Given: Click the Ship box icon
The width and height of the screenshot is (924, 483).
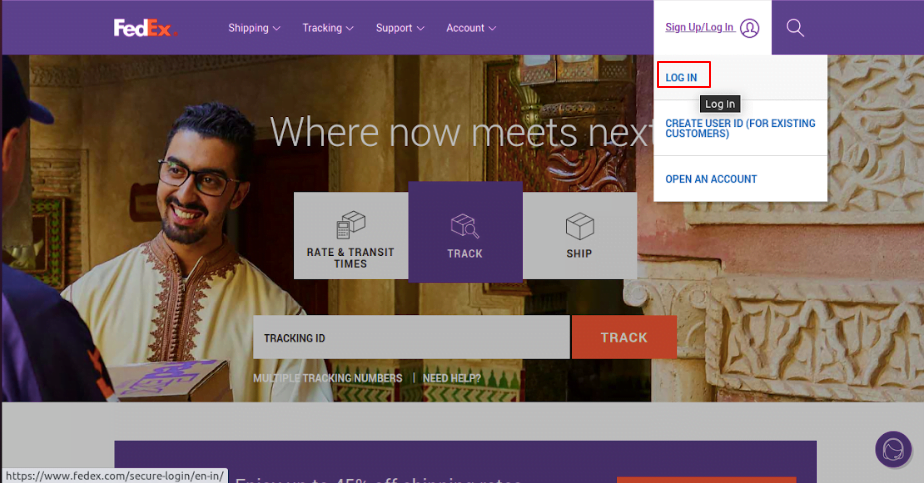Looking at the screenshot, I should coord(579,225).
